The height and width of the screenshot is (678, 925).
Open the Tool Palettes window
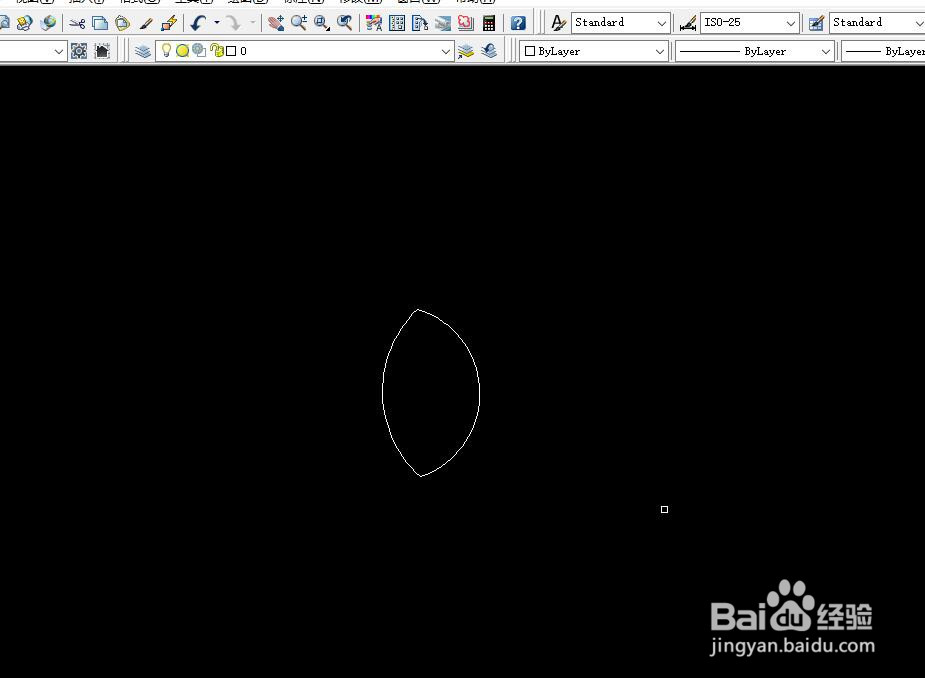click(x=420, y=23)
